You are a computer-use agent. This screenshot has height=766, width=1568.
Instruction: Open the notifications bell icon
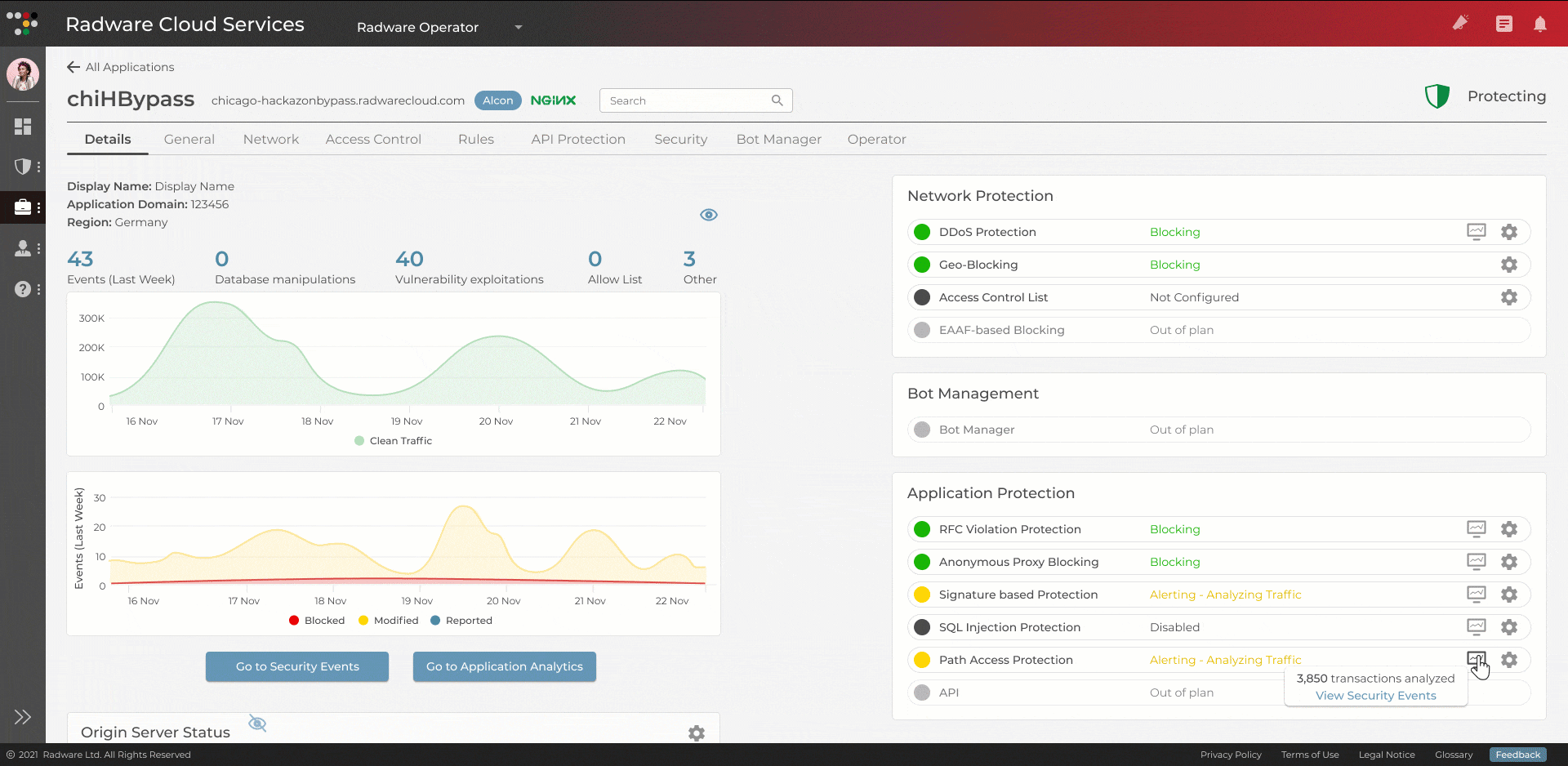click(x=1539, y=24)
